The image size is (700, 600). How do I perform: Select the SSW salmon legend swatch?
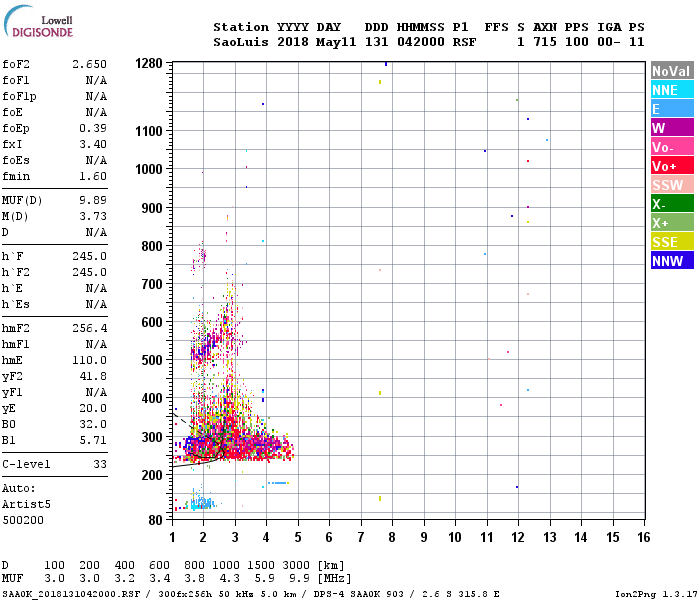[x=672, y=185]
